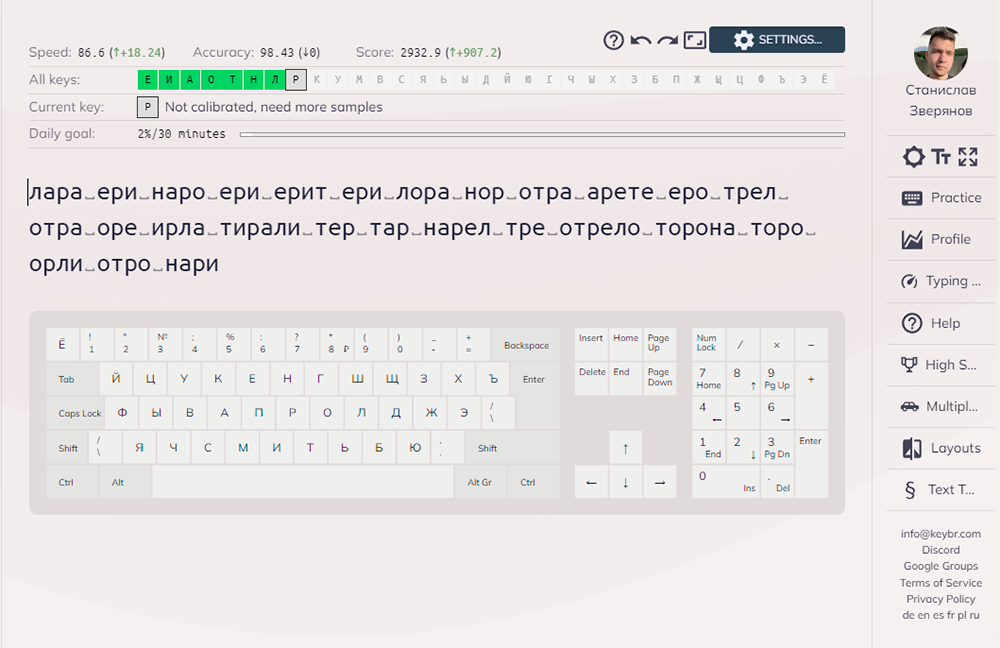This screenshot has height=648, width=1000.
Task: Click the Text Tools section-sign icon
Action: click(910, 490)
